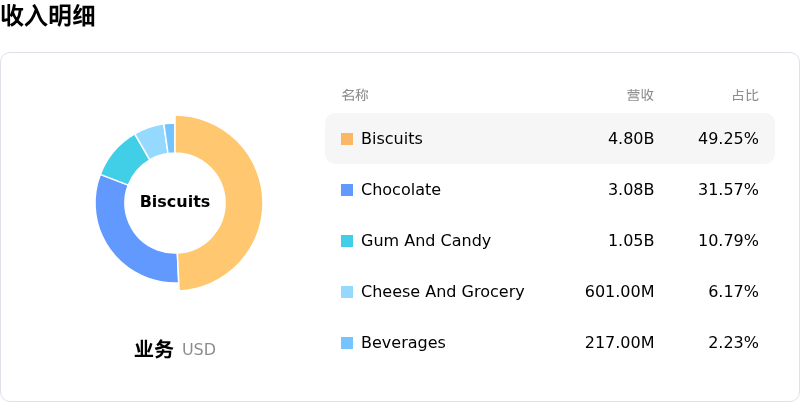Select the light-blue Cheese And Grocery segment

click(x=151, y=140)
